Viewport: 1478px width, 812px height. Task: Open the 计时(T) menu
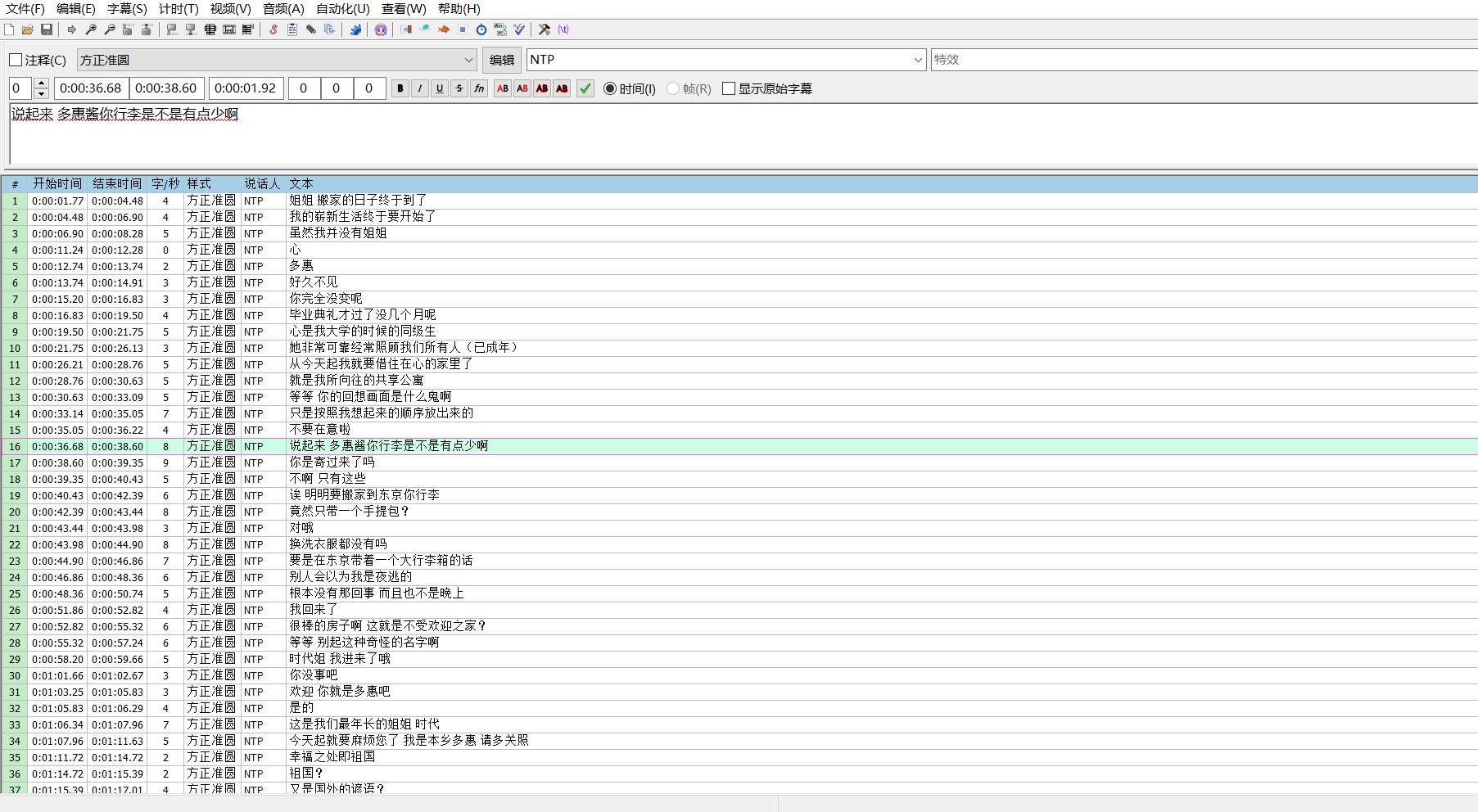point(179,8)
